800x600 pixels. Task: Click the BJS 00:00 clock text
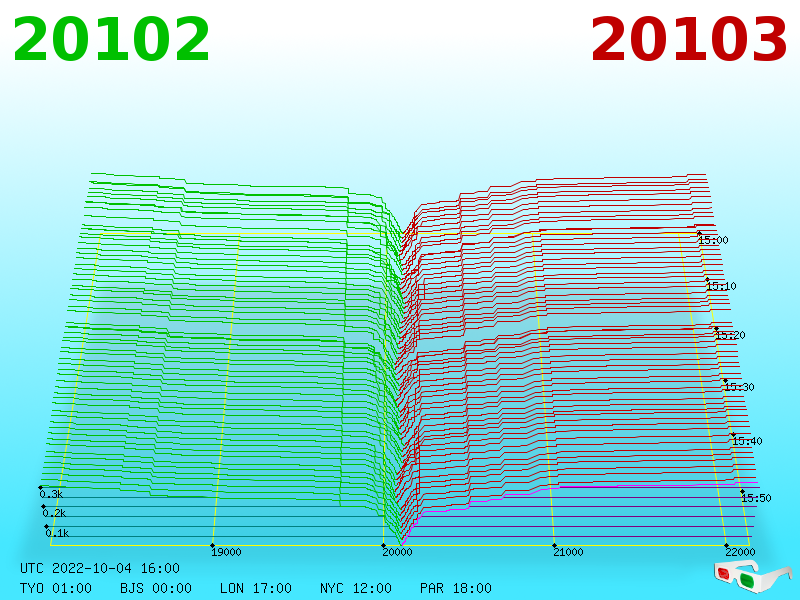pyautogui.click(x=156, y=588)
